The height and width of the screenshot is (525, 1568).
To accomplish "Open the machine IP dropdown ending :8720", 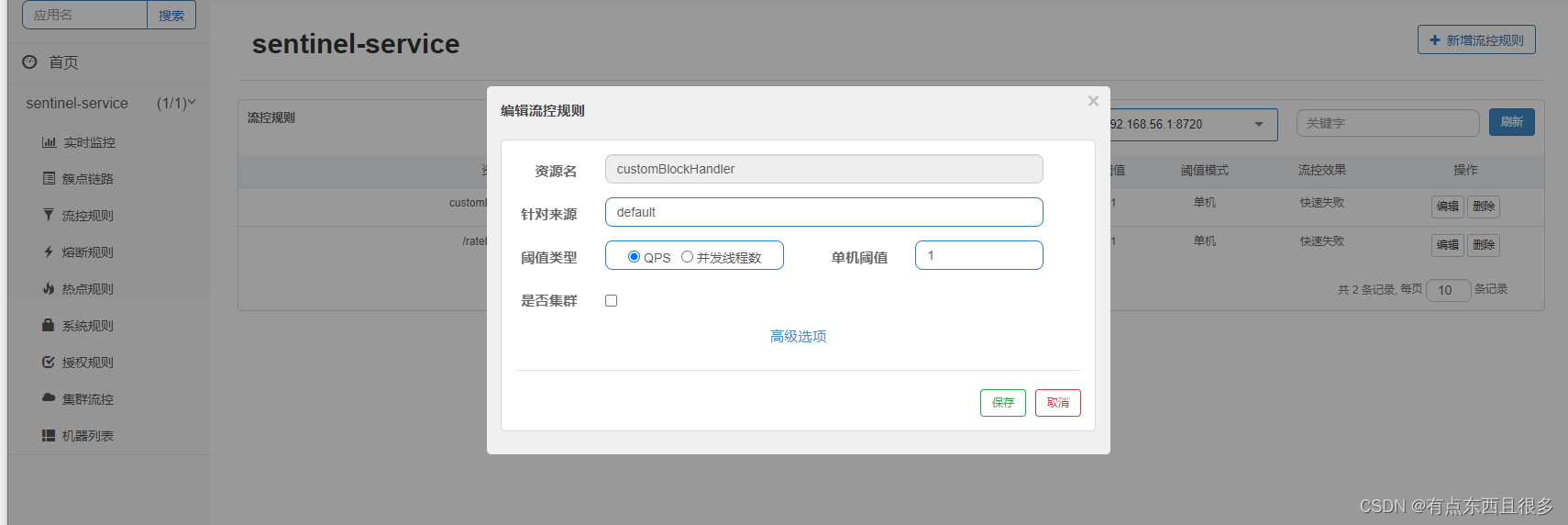I will coord(1193,124).
